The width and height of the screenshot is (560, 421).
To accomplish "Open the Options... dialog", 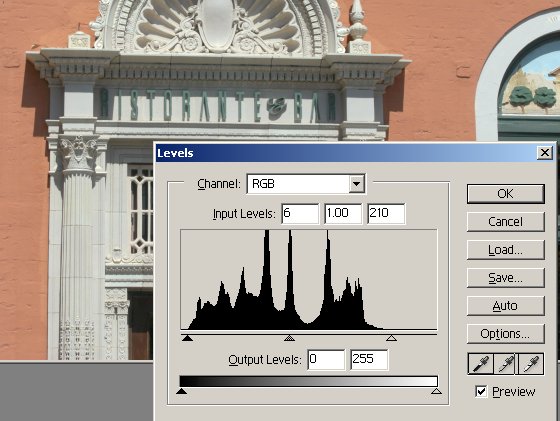I will coord(505,334).
